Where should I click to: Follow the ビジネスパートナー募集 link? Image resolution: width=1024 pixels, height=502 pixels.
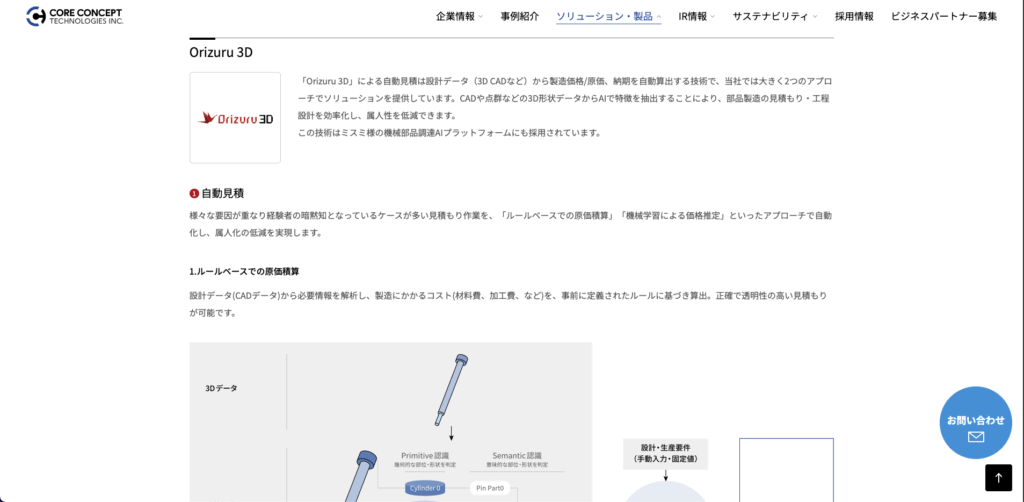pos(943,16)
